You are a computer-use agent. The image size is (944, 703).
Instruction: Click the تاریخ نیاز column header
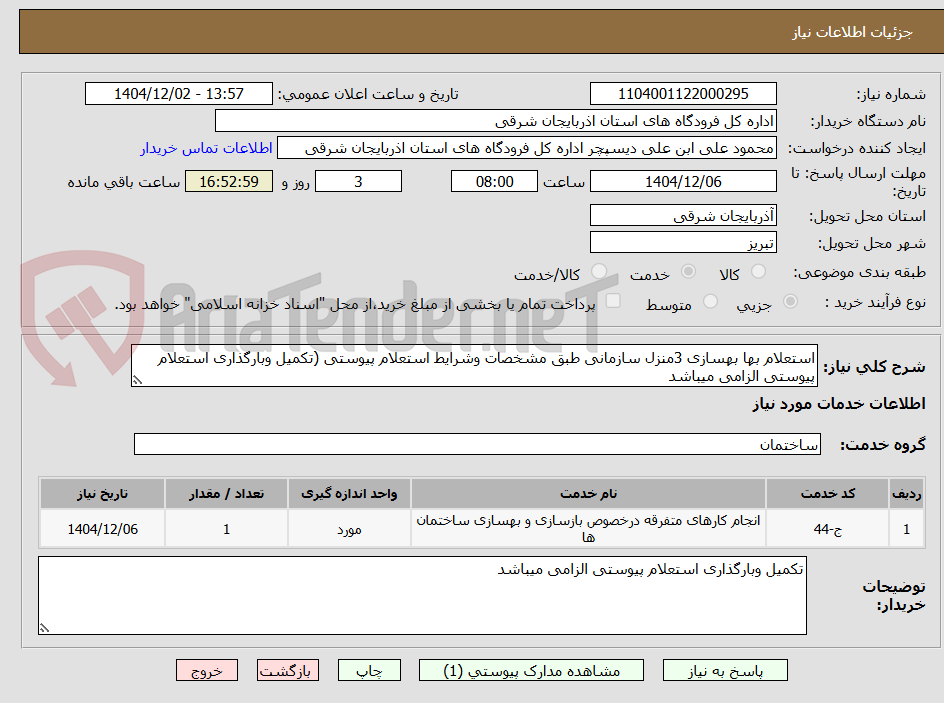coord(102,494)
